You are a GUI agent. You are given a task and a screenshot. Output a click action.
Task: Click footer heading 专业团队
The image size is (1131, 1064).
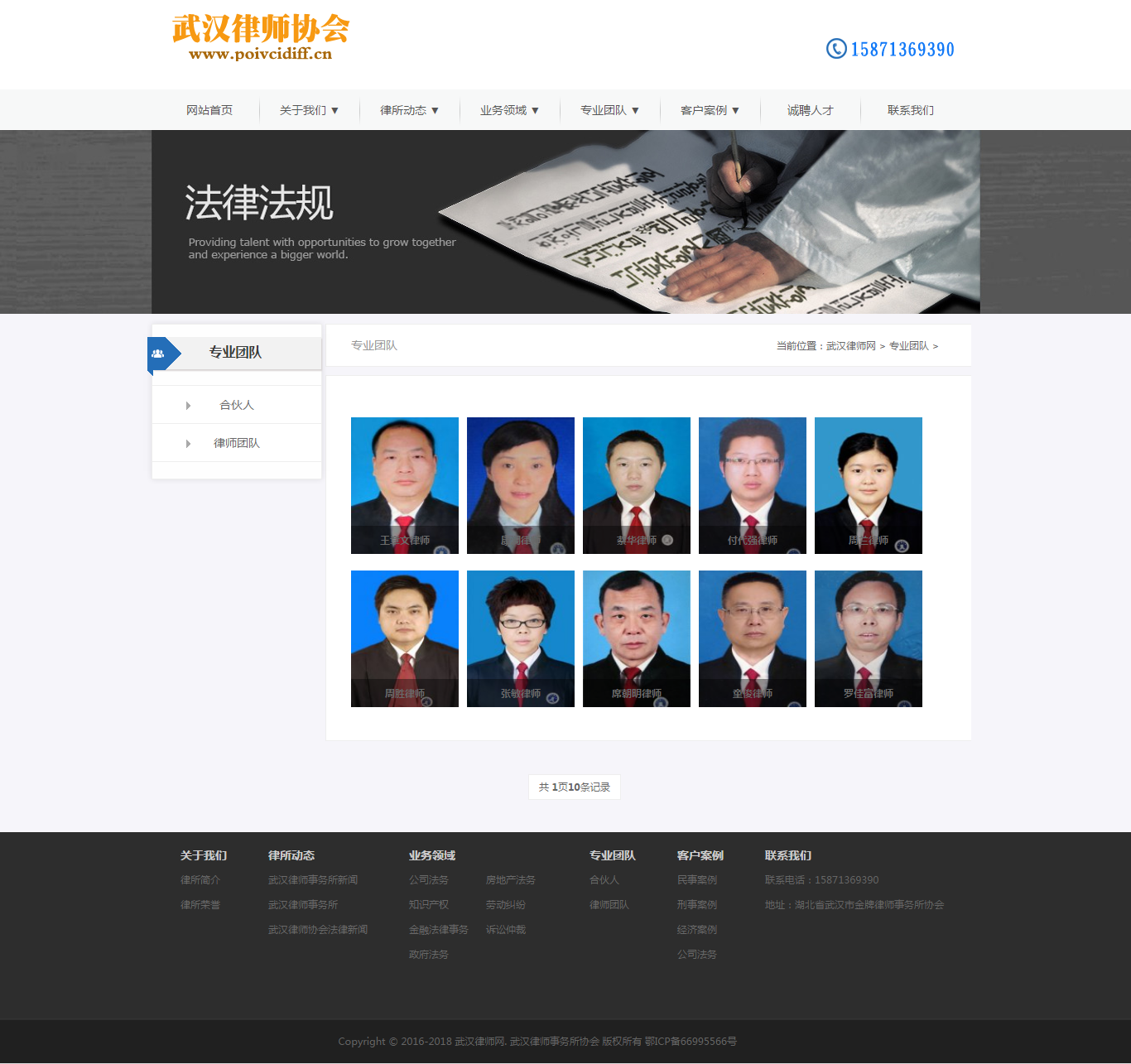point(613,856)
